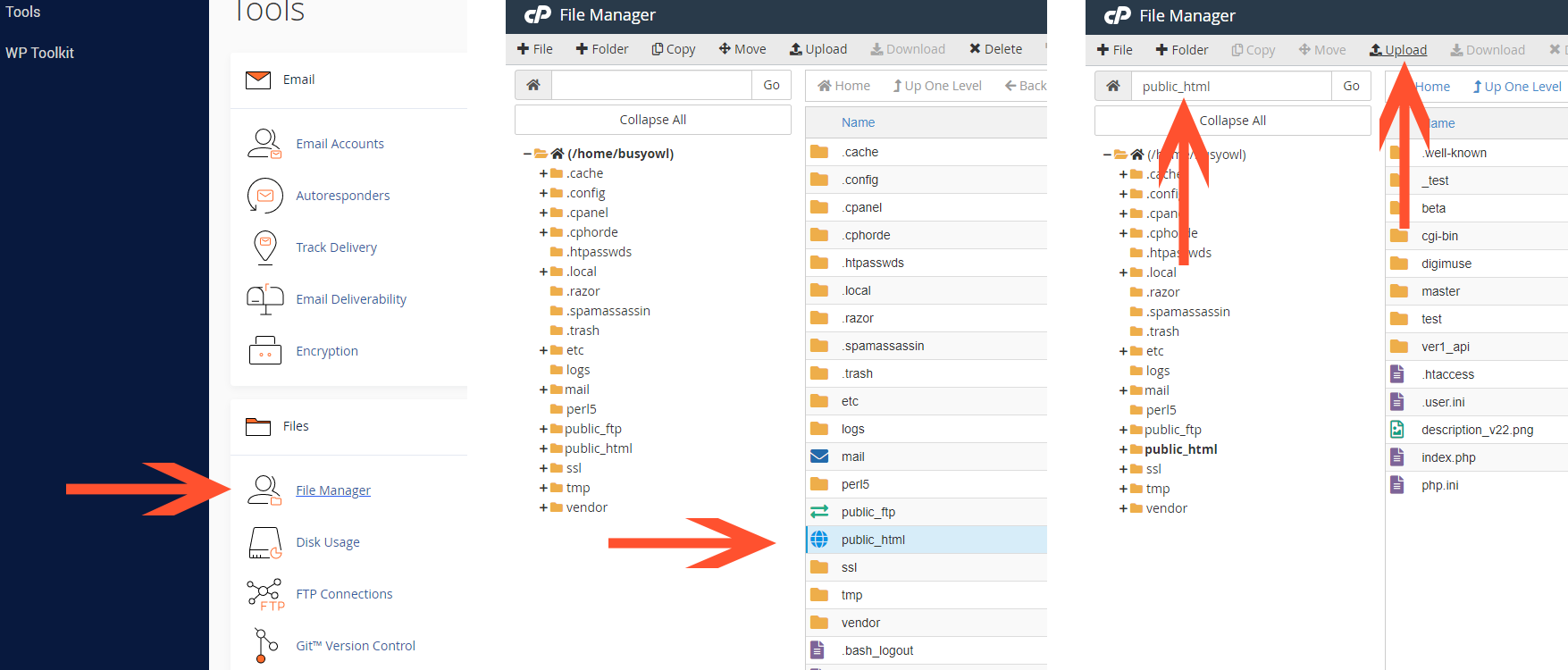Click the Encryption icon

coord(264,351)
